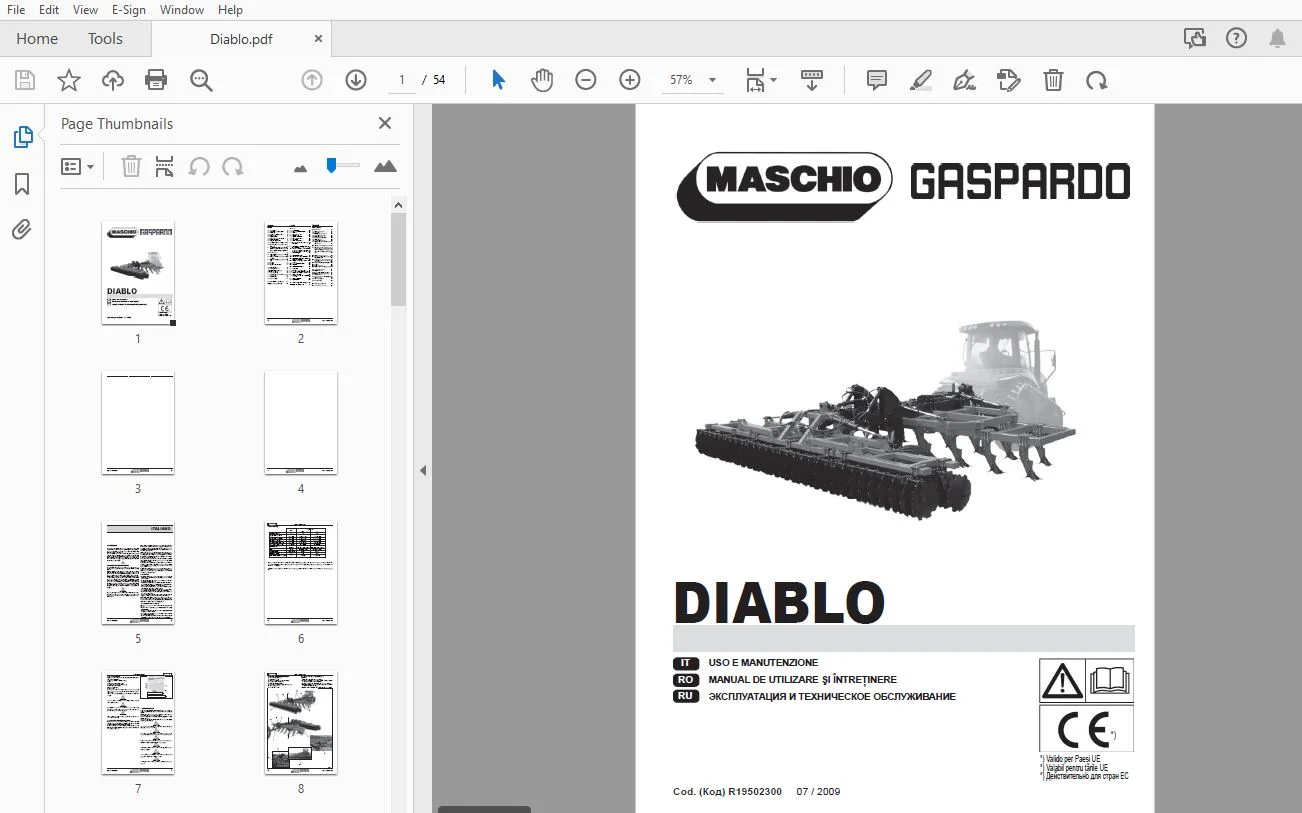This screenshot has width=1302, height=813.
Task: Open the Page Thumbnails sidebar icon
Action: tap(22, 137)
